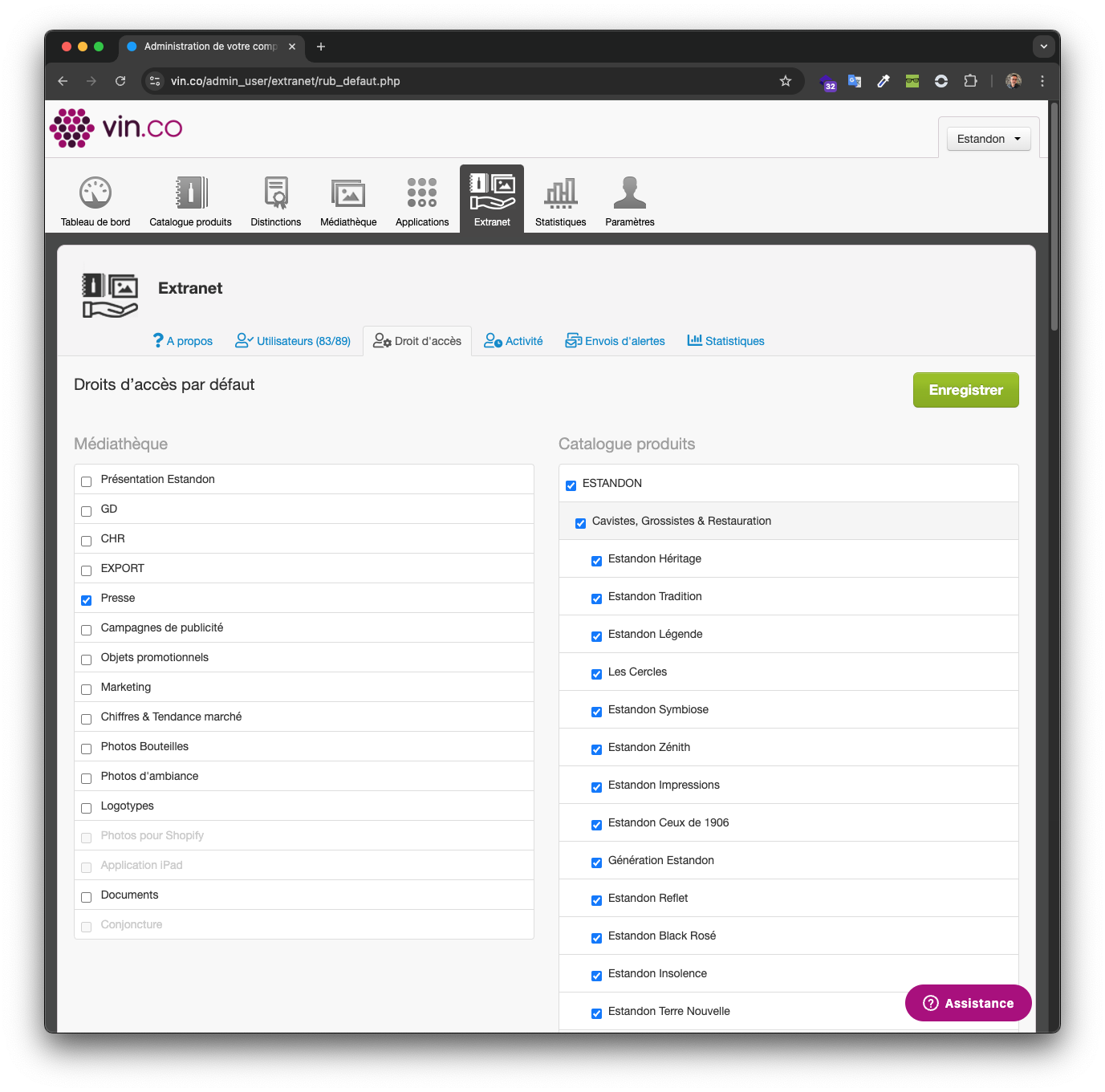Screen dimensions: 1105x1092
Task: Go forward with browser arrow
Action: [x=91, y=81]
